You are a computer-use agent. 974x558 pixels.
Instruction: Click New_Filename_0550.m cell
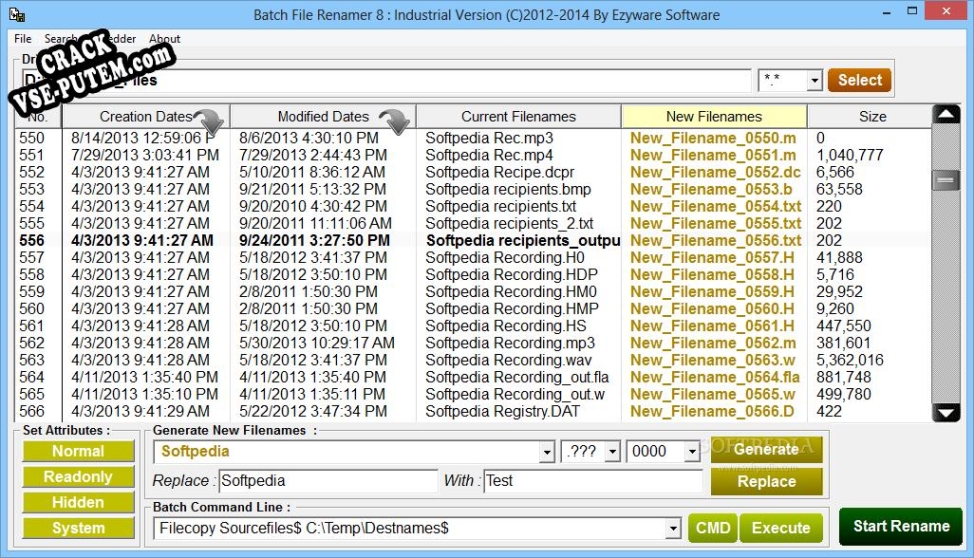tap(713, 138)
